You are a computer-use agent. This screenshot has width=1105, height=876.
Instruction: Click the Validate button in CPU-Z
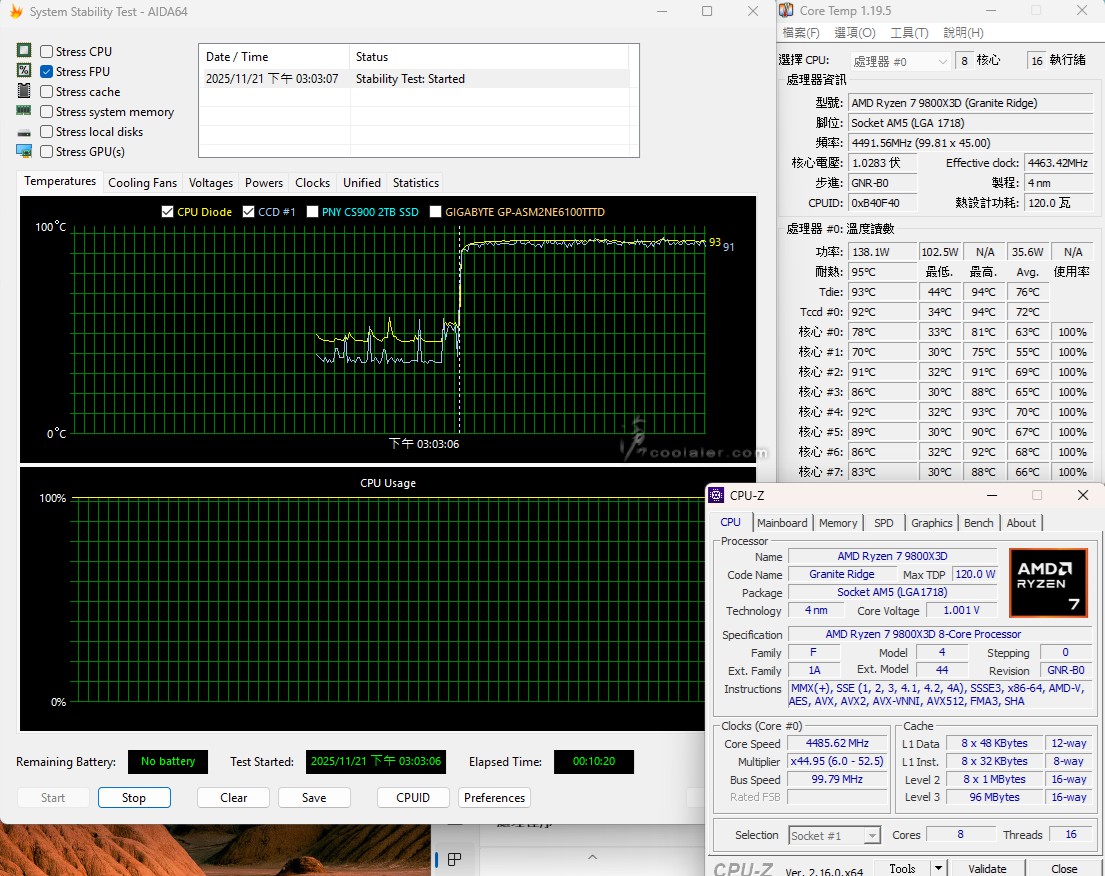(x=987, y=868)
